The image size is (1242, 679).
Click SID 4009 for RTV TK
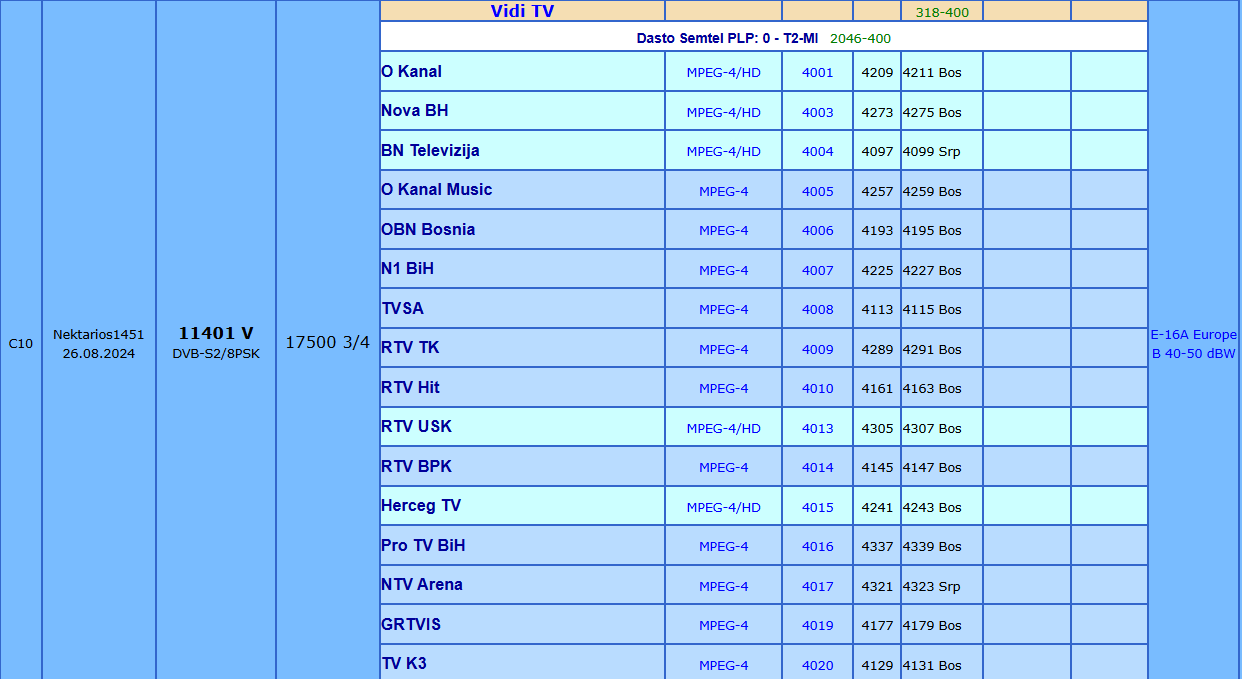817,349
